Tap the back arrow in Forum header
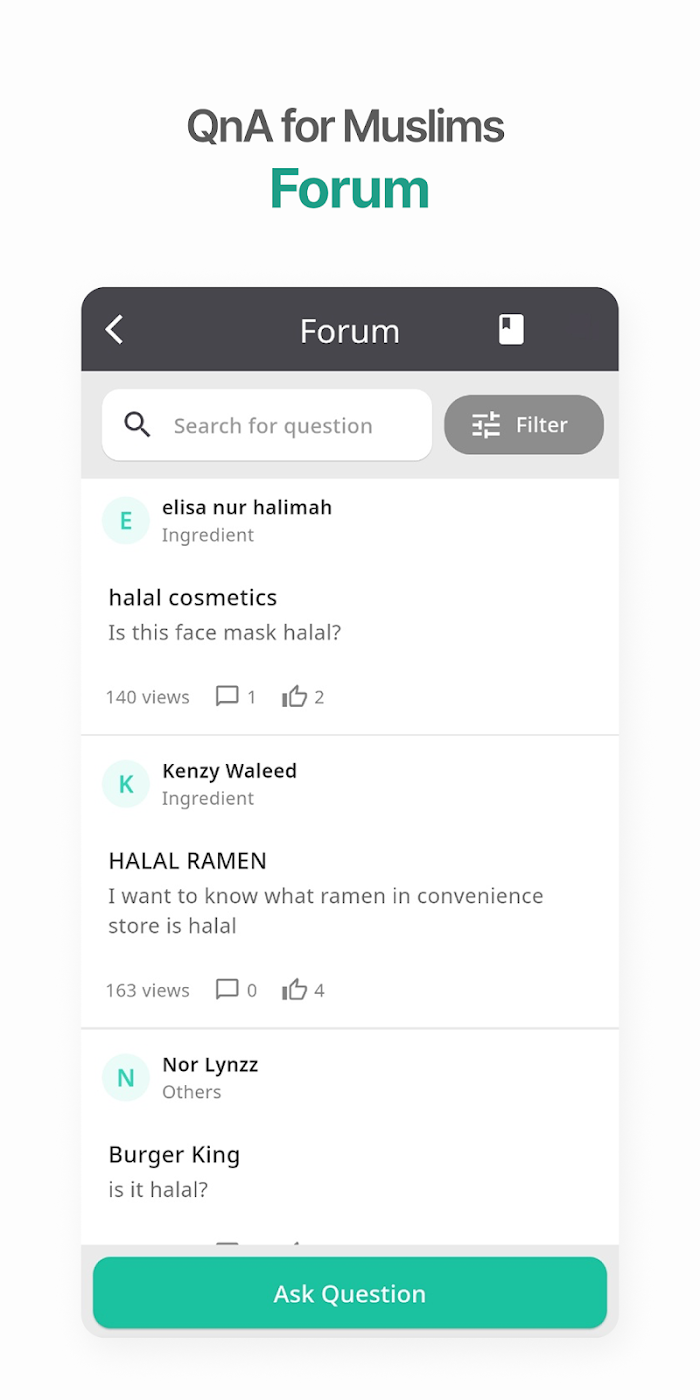This screenshot has height=1400, width=700. [x=115, y=329]
